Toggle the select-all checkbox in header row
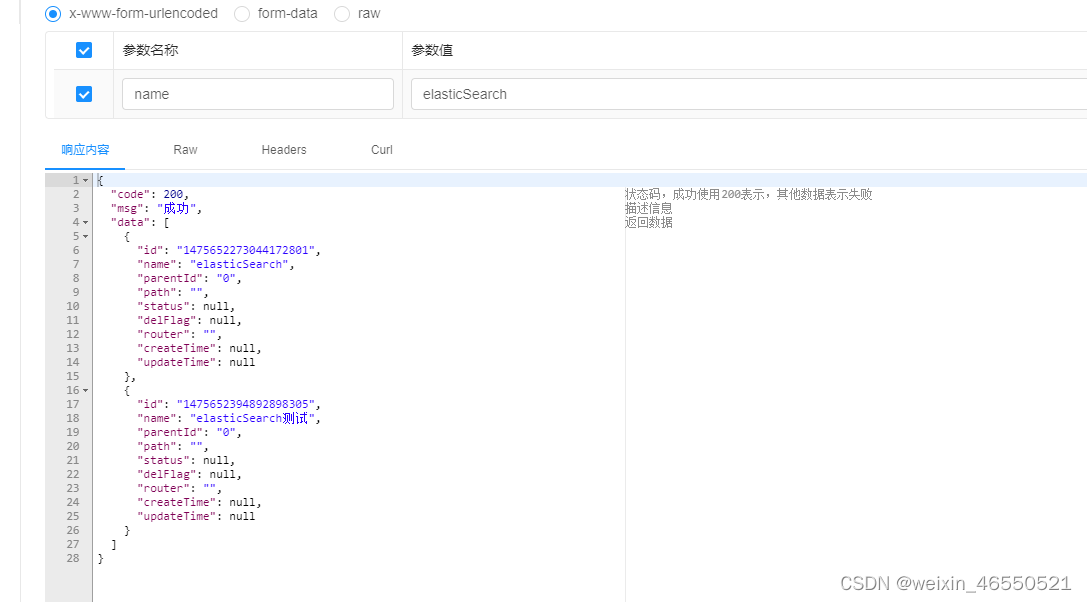 (x=84, y=50)
